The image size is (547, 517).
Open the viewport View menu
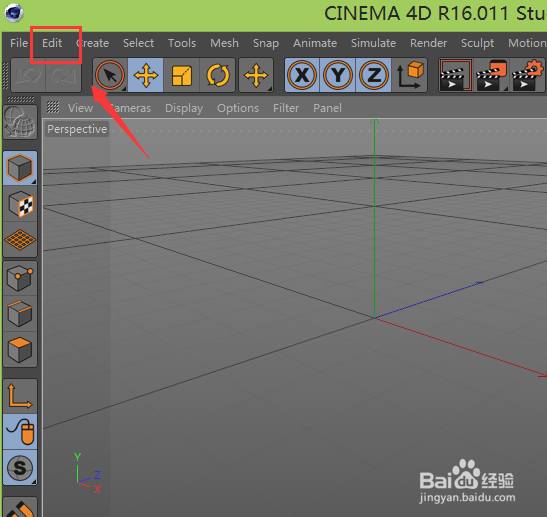pyautogui.click(x=80, y=108)
